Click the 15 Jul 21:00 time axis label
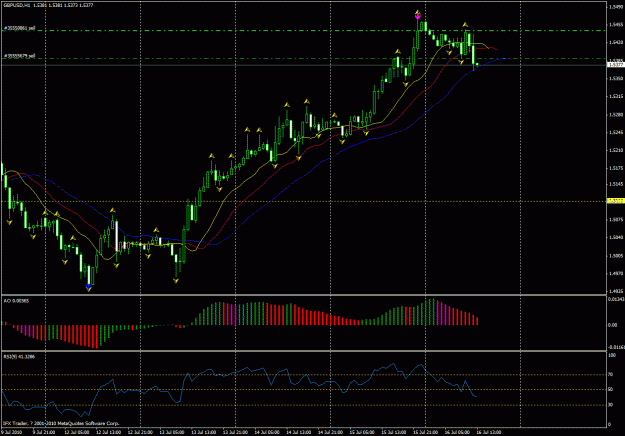 (x=425, y=432)
